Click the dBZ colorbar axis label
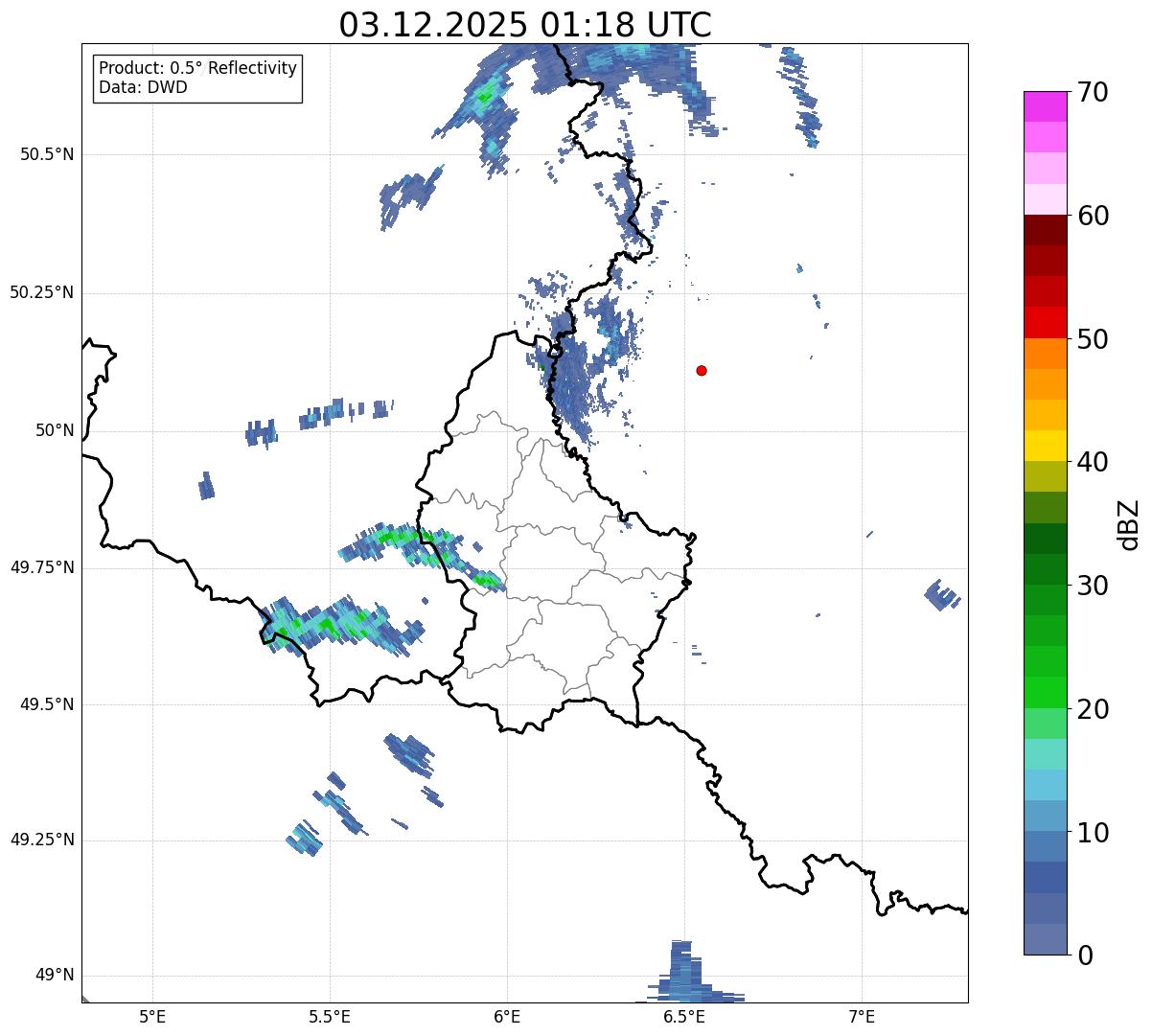1152x1036 pixels. pyautogui.click(x=1130, y=523)
